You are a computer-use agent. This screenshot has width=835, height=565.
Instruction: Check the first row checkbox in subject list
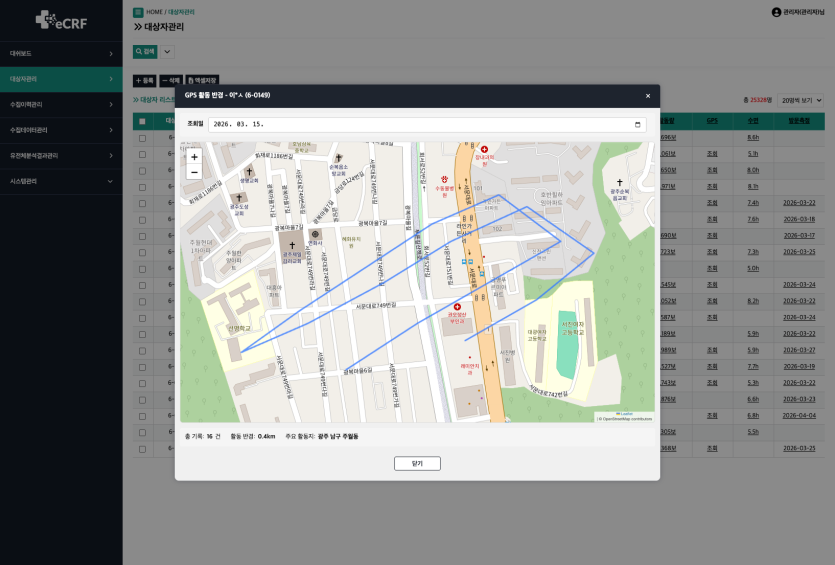[x=142, y=138]
